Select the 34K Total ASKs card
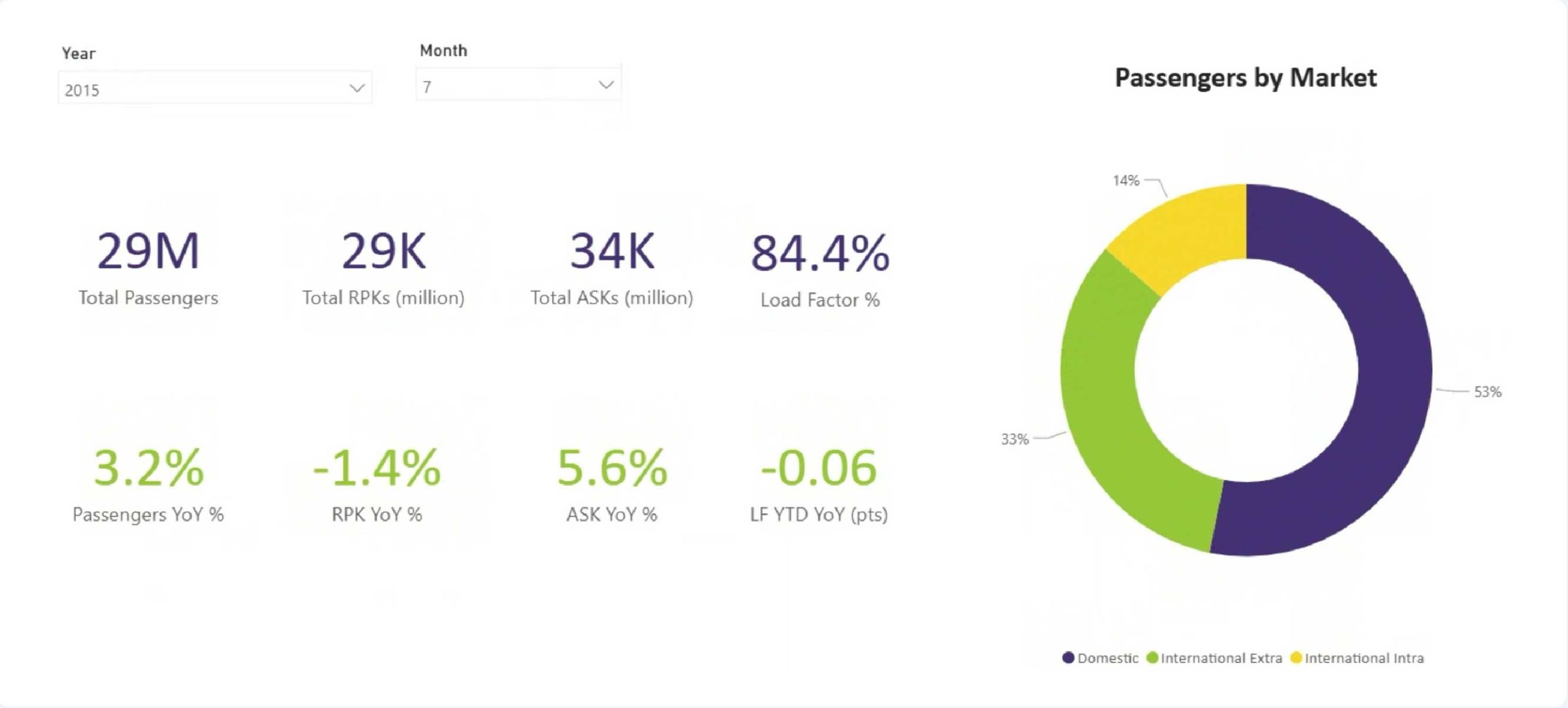Viewport: 1568px width, 708px height. pyautogui.click(x=612, y=251)
